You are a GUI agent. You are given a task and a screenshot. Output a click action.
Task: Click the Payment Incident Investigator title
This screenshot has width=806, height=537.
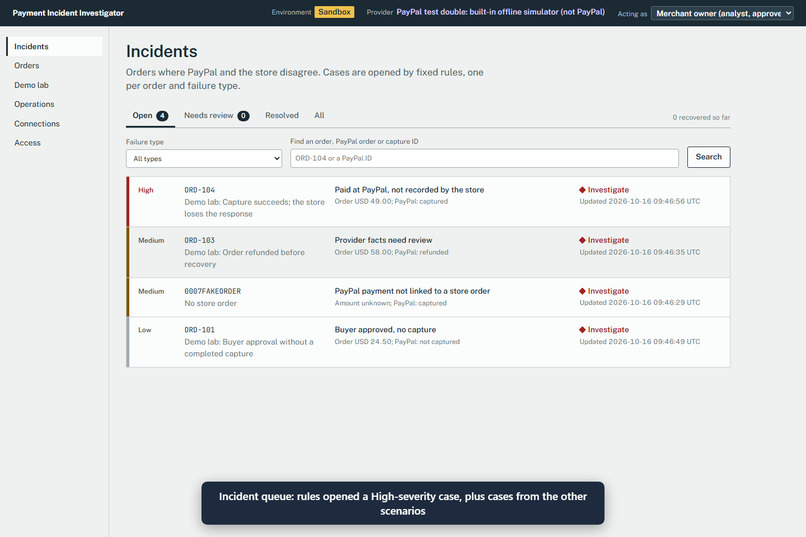click(68, 13)
